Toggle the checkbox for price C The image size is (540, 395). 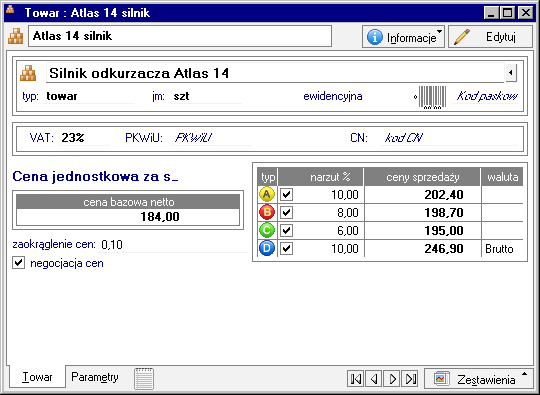(x=287, y=230)
